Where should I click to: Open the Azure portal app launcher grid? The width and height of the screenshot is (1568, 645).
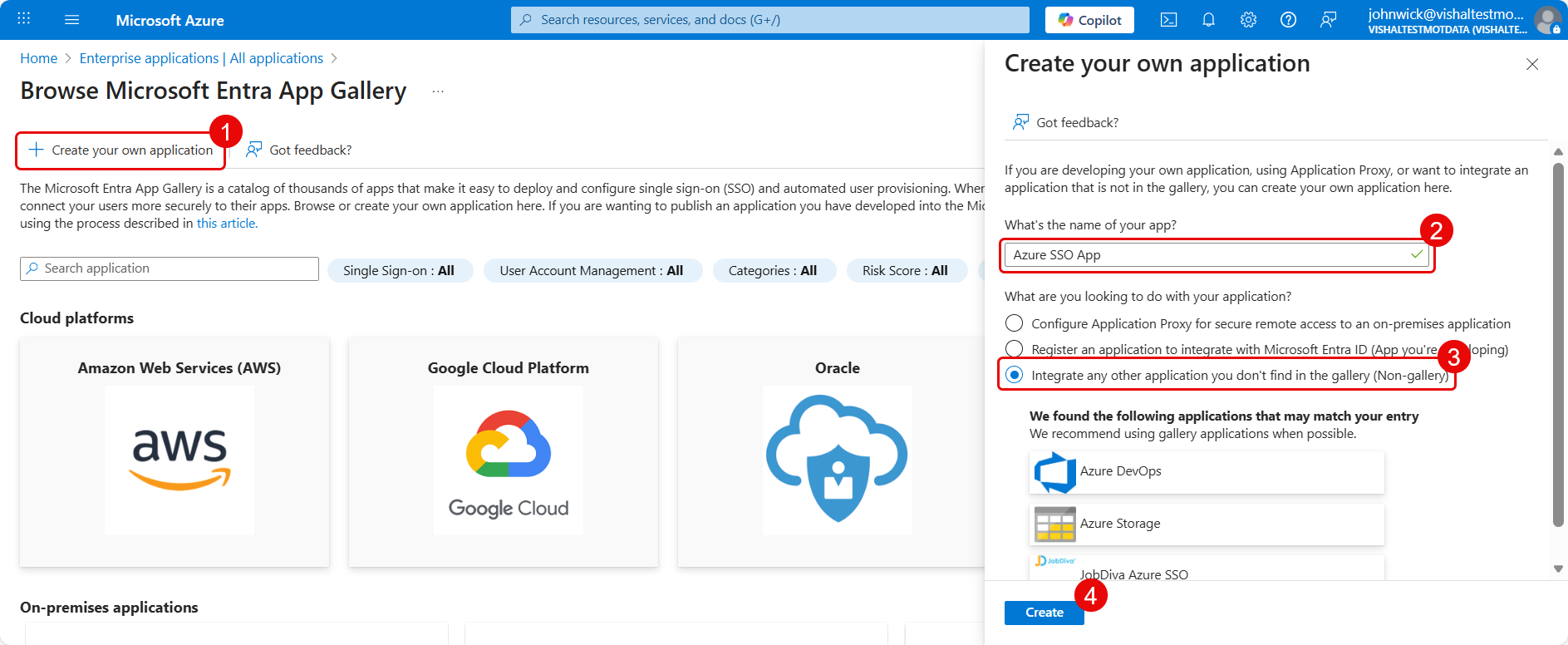click(23, 19)
